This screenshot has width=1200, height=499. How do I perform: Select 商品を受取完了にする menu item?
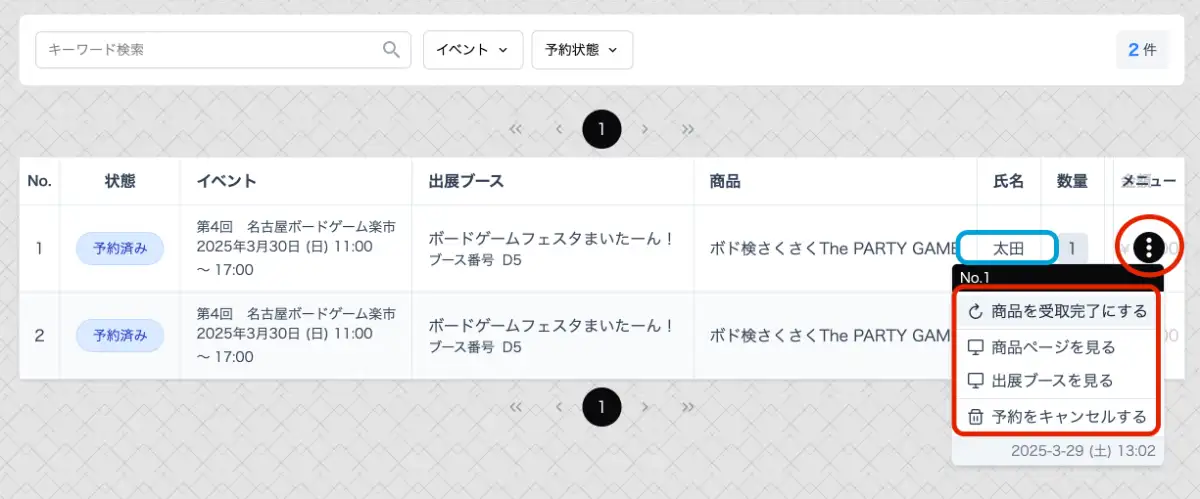(1058, 311)
